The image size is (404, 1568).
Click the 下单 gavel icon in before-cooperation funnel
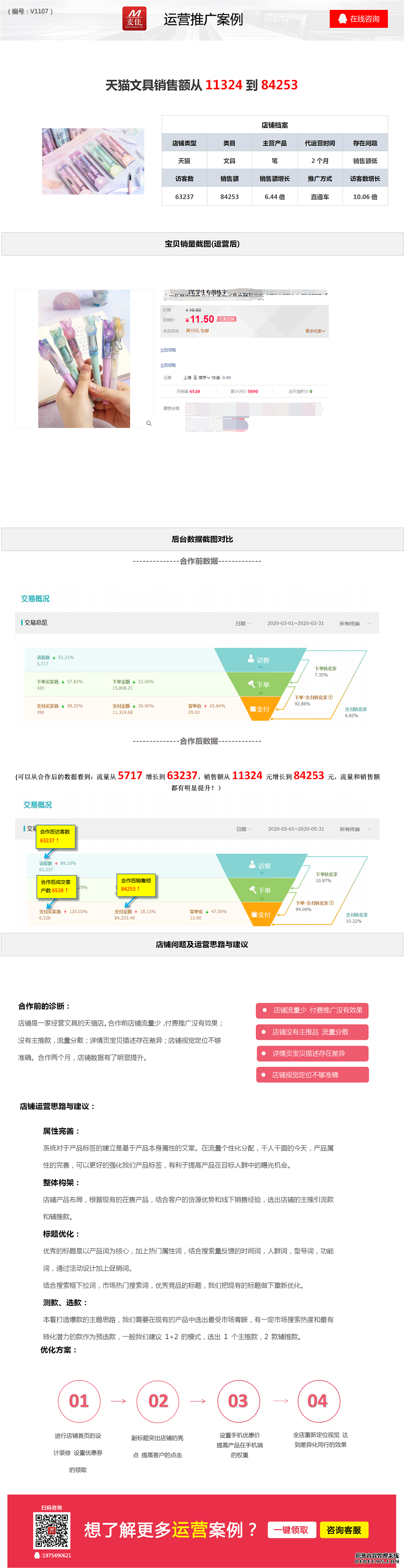point(250,684)
